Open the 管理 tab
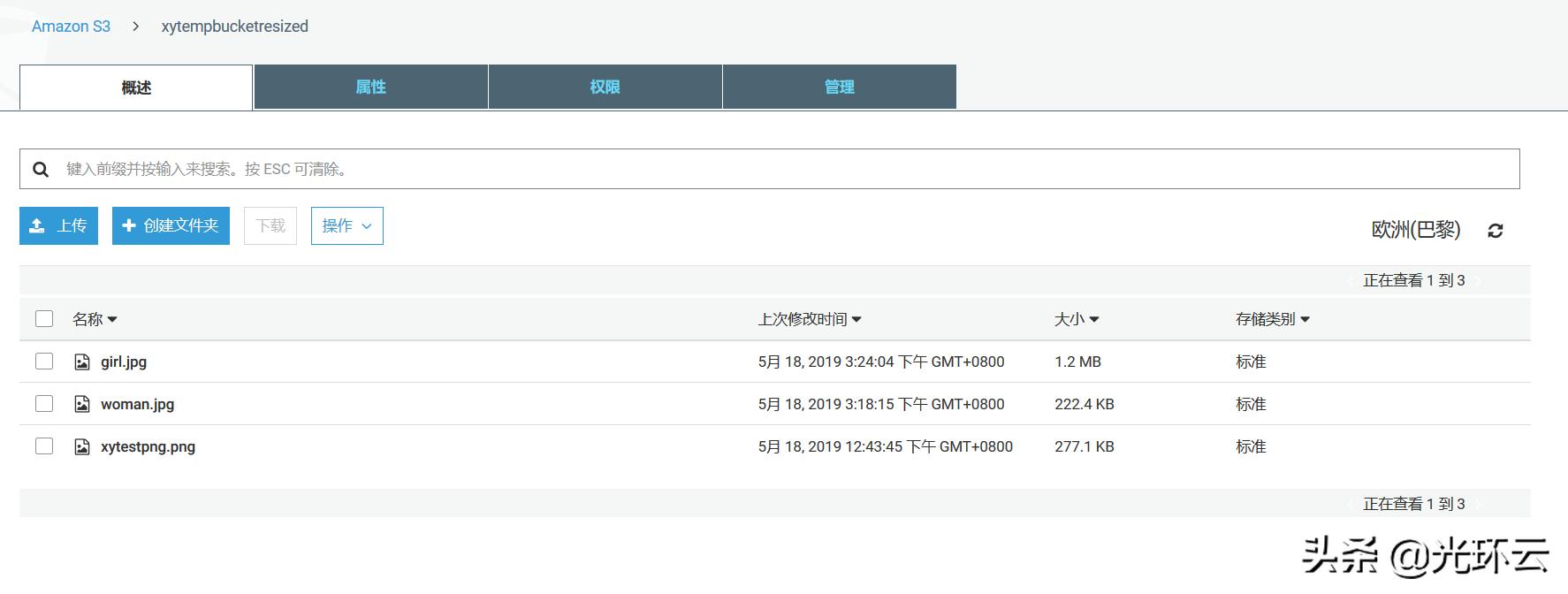 [x=839, y=87]
